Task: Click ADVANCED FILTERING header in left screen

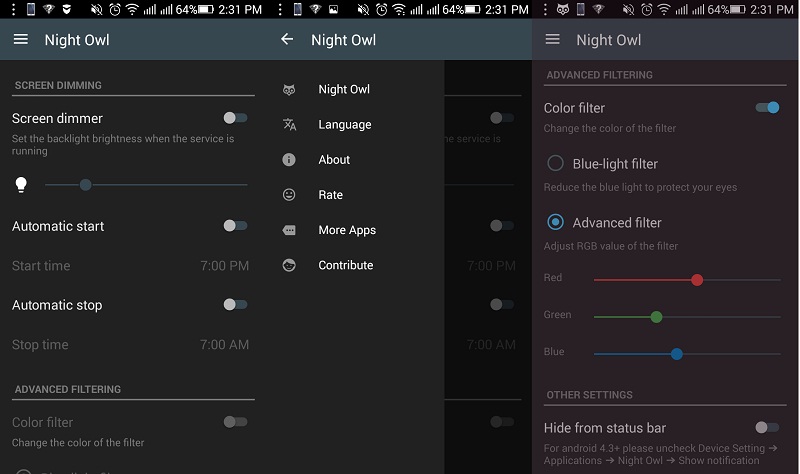Action: (x=68, y=389)
